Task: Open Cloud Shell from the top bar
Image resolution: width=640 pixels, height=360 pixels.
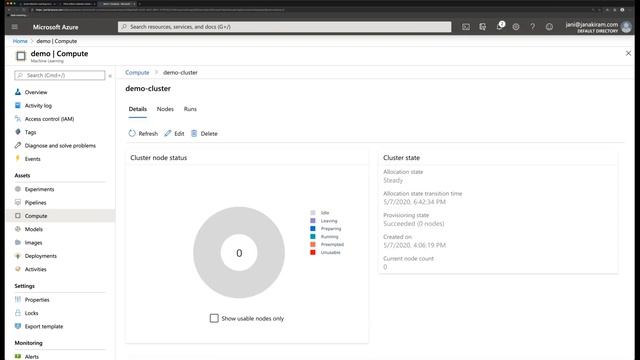Action: click(x=466, y=27)
